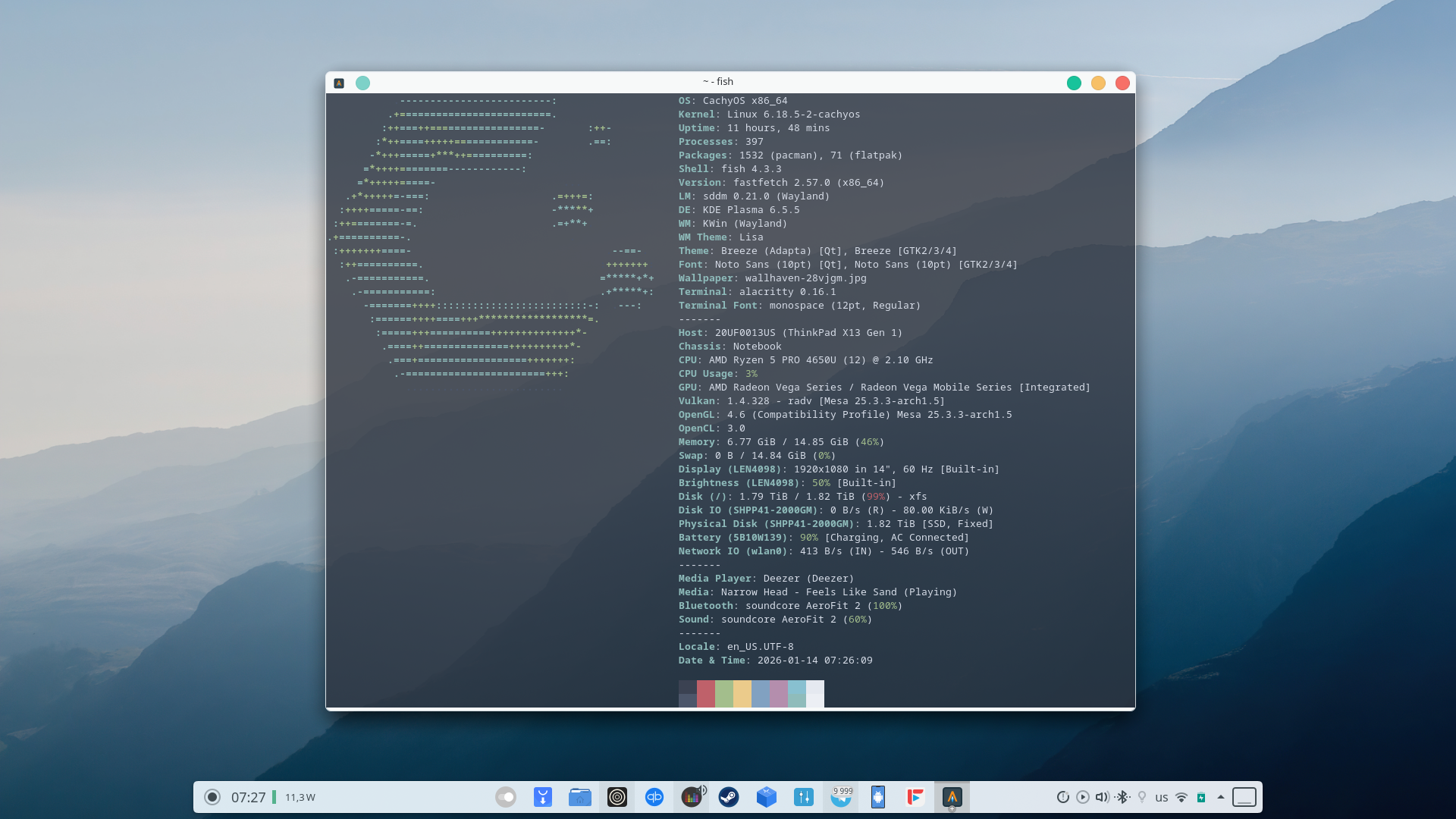The image size is (1456, 819).
Task: Toggle Bluetooth from system tray
Action: (x=1122, y=797)
